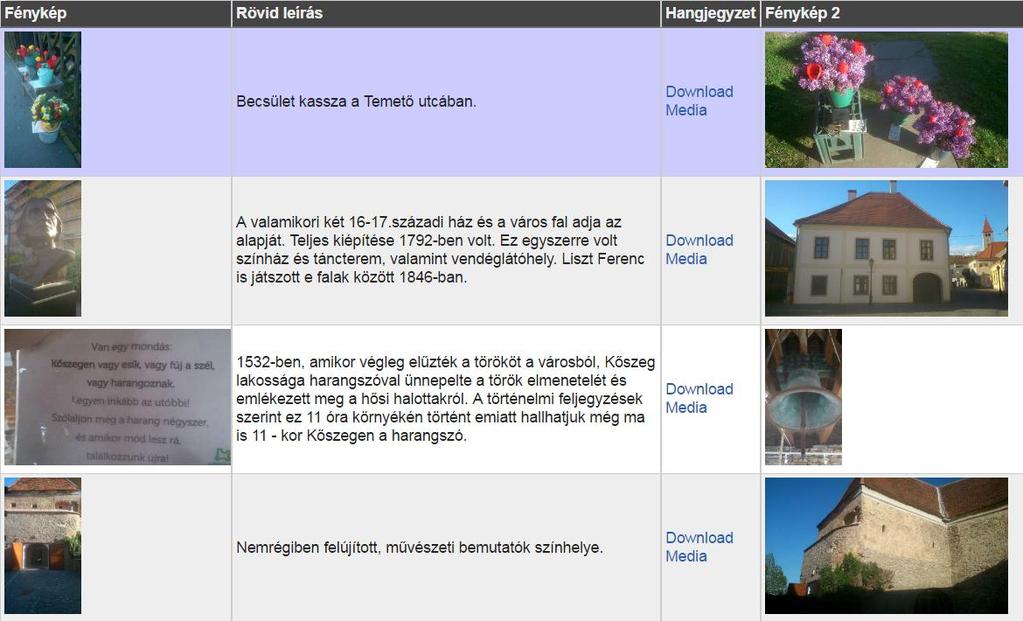Open flower pots thumbnail in Becsület kassza row
1023x621 pixels.
click(x=43, y=100)
